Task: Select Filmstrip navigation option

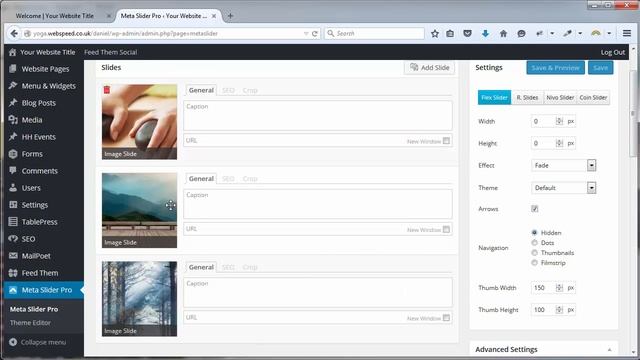Action: pyautogui.click(x=534, y=263)
